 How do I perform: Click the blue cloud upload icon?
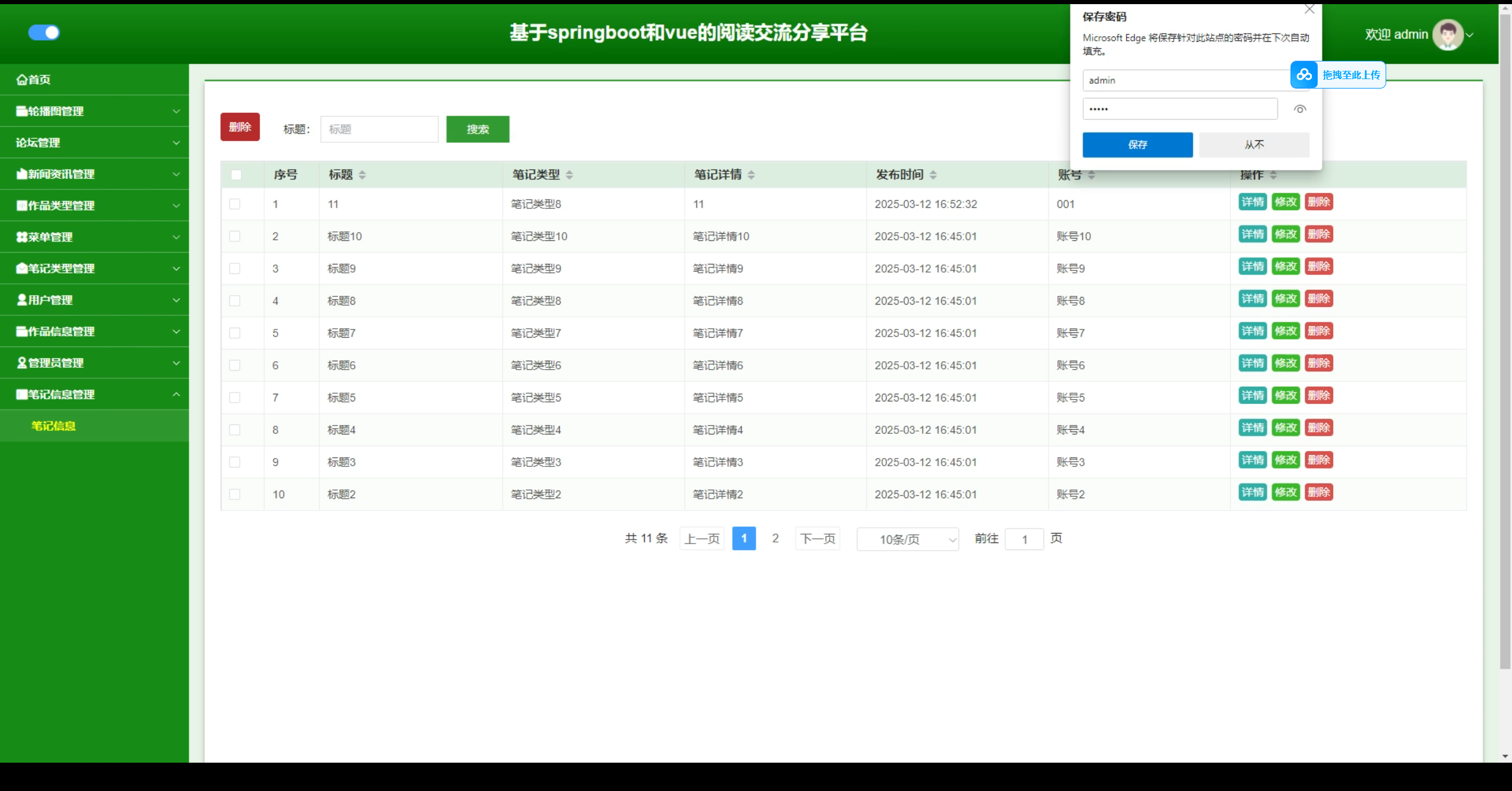click(1304, 75)
